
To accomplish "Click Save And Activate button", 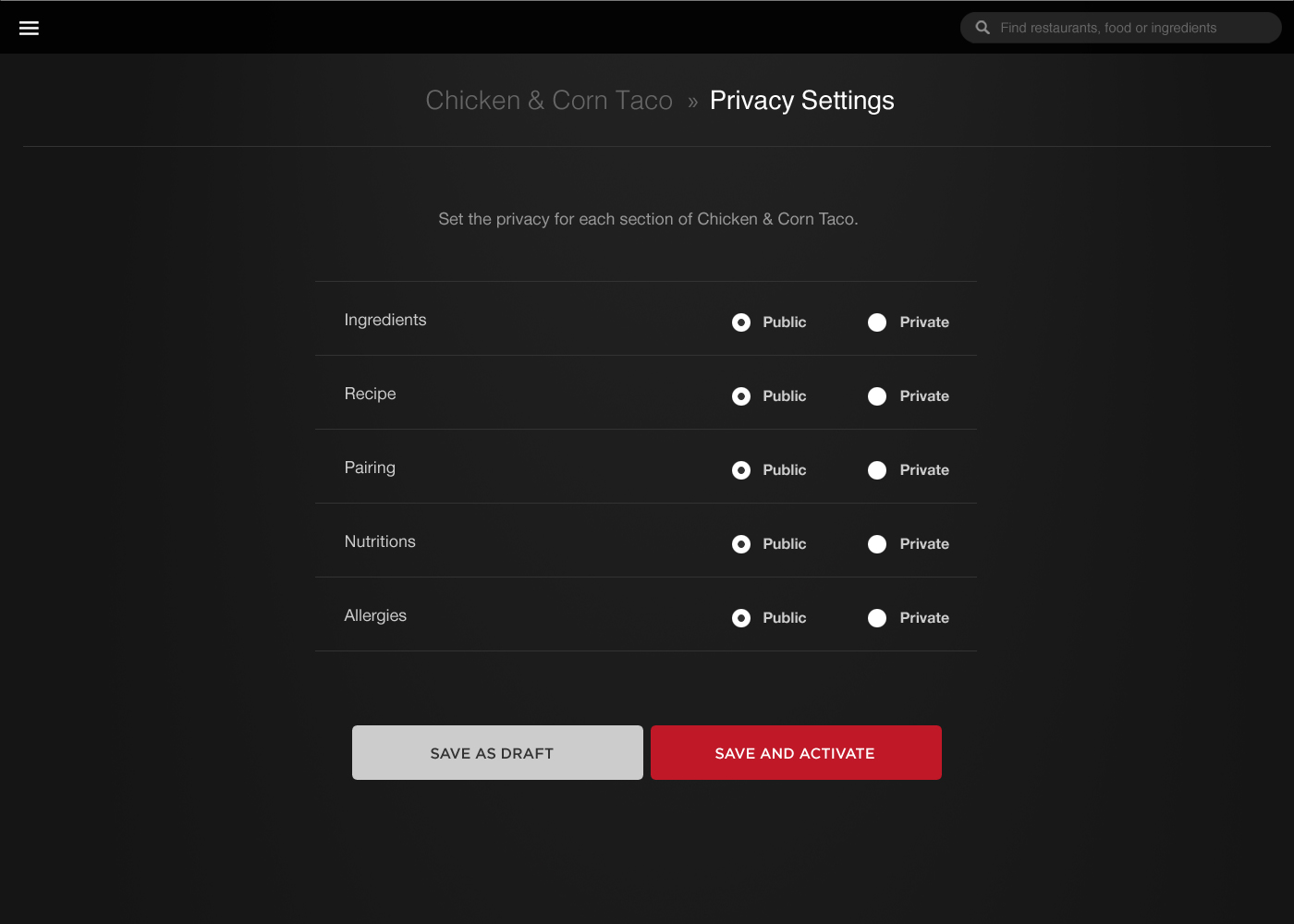I will click(x=796, y=753).
